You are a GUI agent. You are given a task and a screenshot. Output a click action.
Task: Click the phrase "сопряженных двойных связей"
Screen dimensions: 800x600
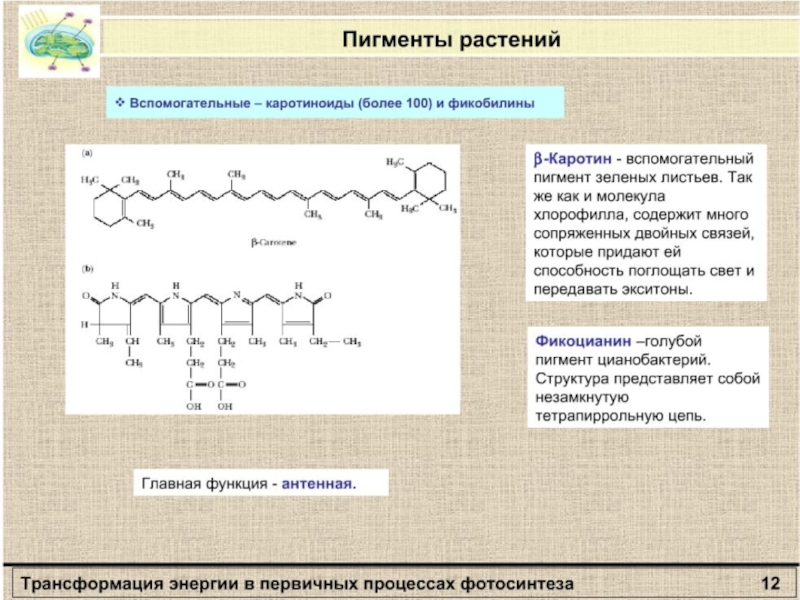(643, 234)
